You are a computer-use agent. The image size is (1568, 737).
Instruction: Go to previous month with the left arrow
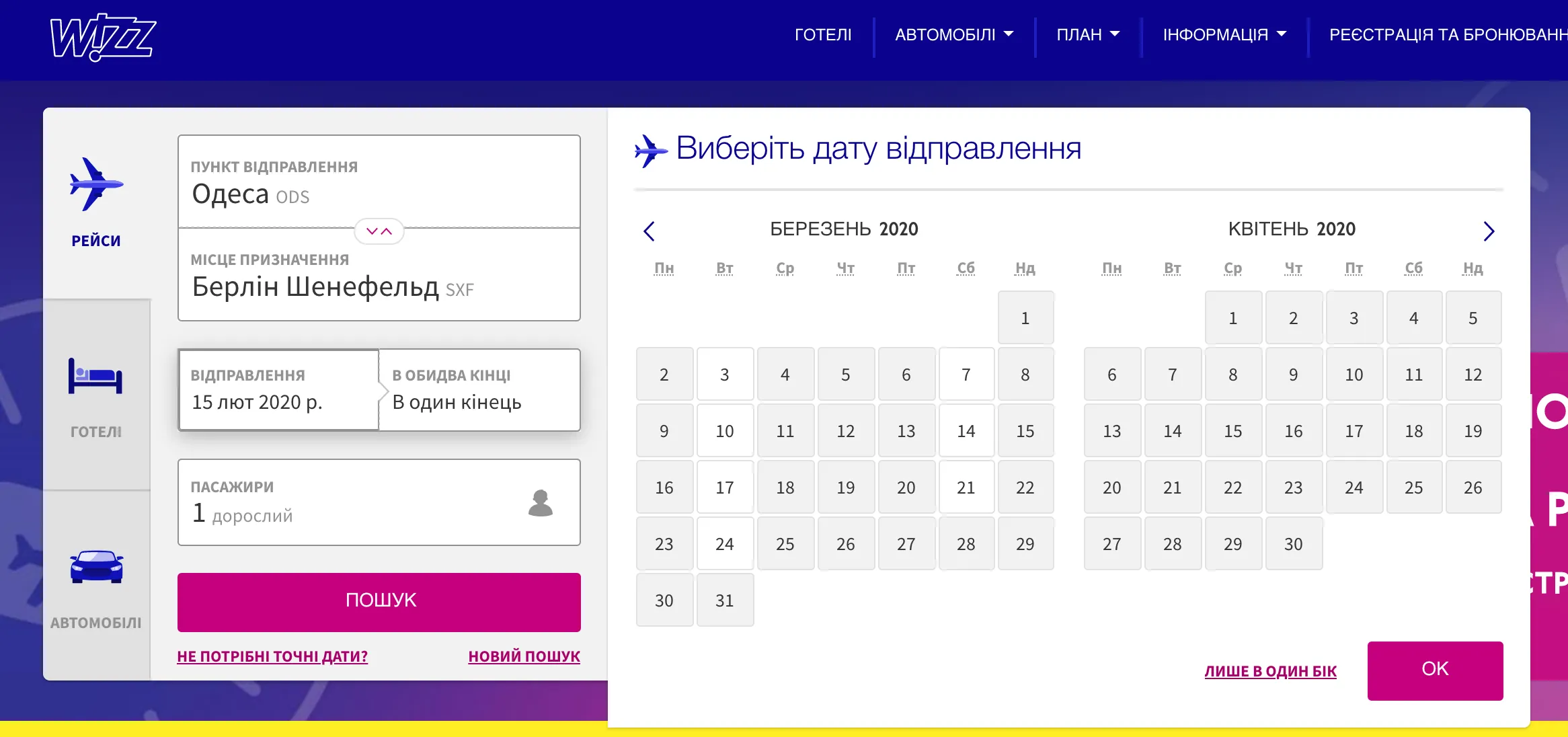click(x=650, y=230)
